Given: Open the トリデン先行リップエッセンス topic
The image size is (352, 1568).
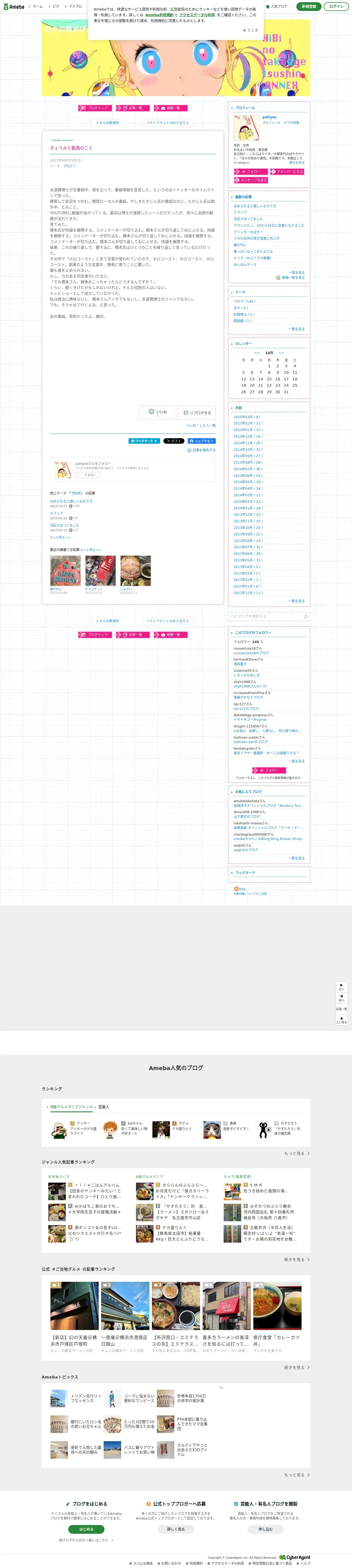Looking at the screenshot, I should (76, 1398).
